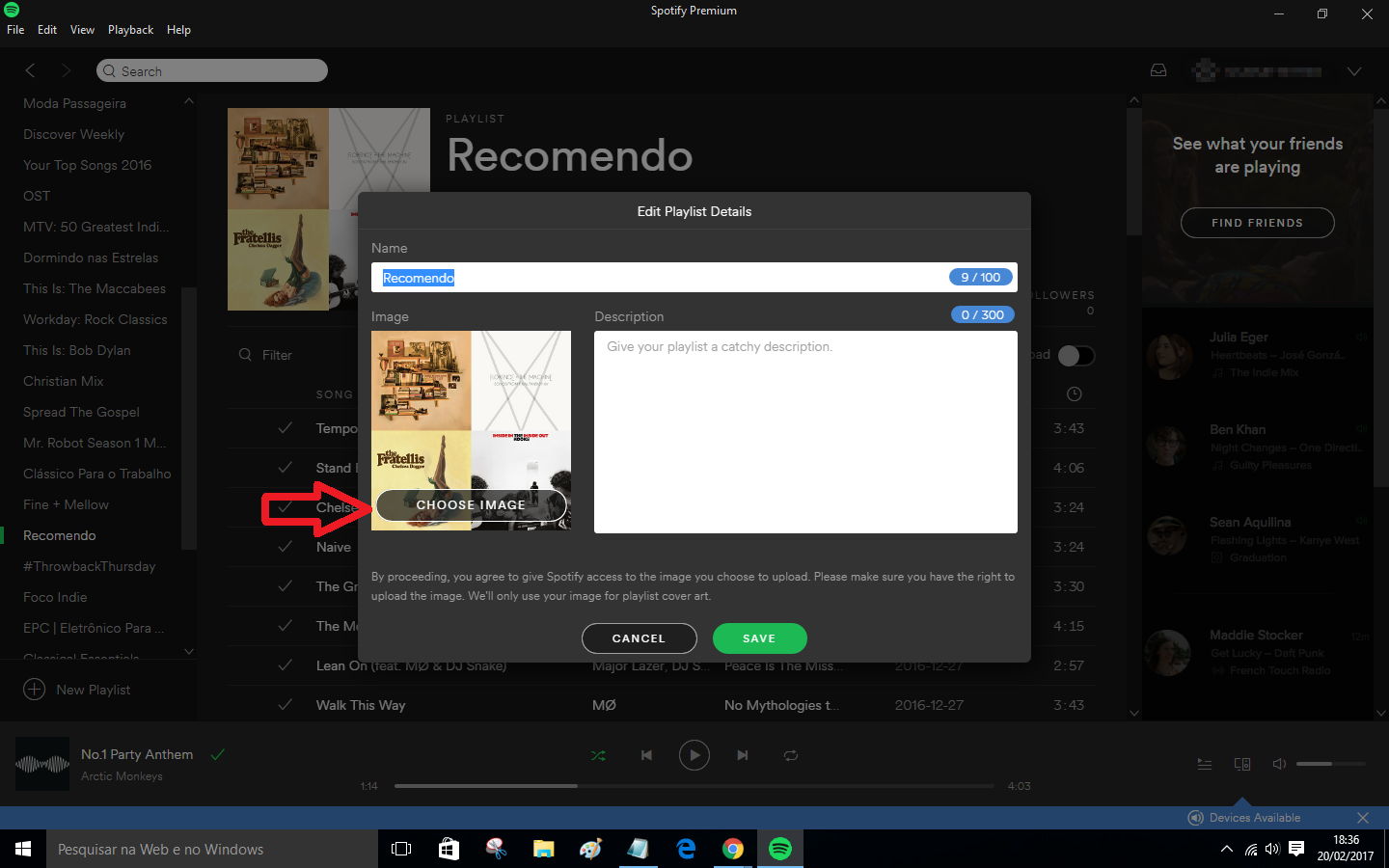Click CANCEL in Edit Playlist Details

639,638
